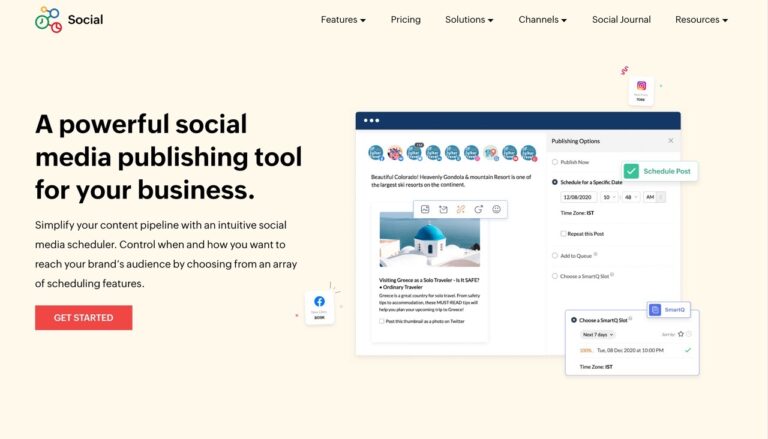Click the green checkmark on Schedule Post
Image resolution: width=768 pixels, height=439 pixels.
631,171
